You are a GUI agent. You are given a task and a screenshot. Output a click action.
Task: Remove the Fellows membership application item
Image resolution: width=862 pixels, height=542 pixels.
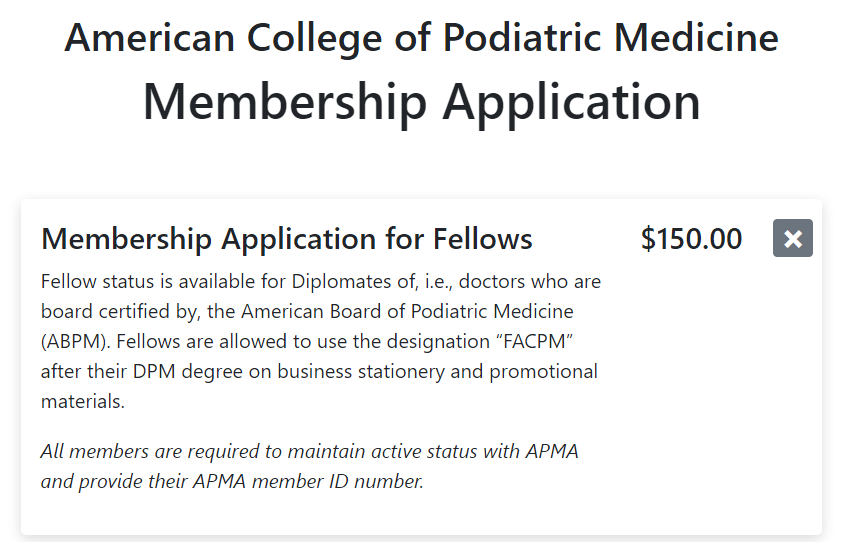pos(792,238)
